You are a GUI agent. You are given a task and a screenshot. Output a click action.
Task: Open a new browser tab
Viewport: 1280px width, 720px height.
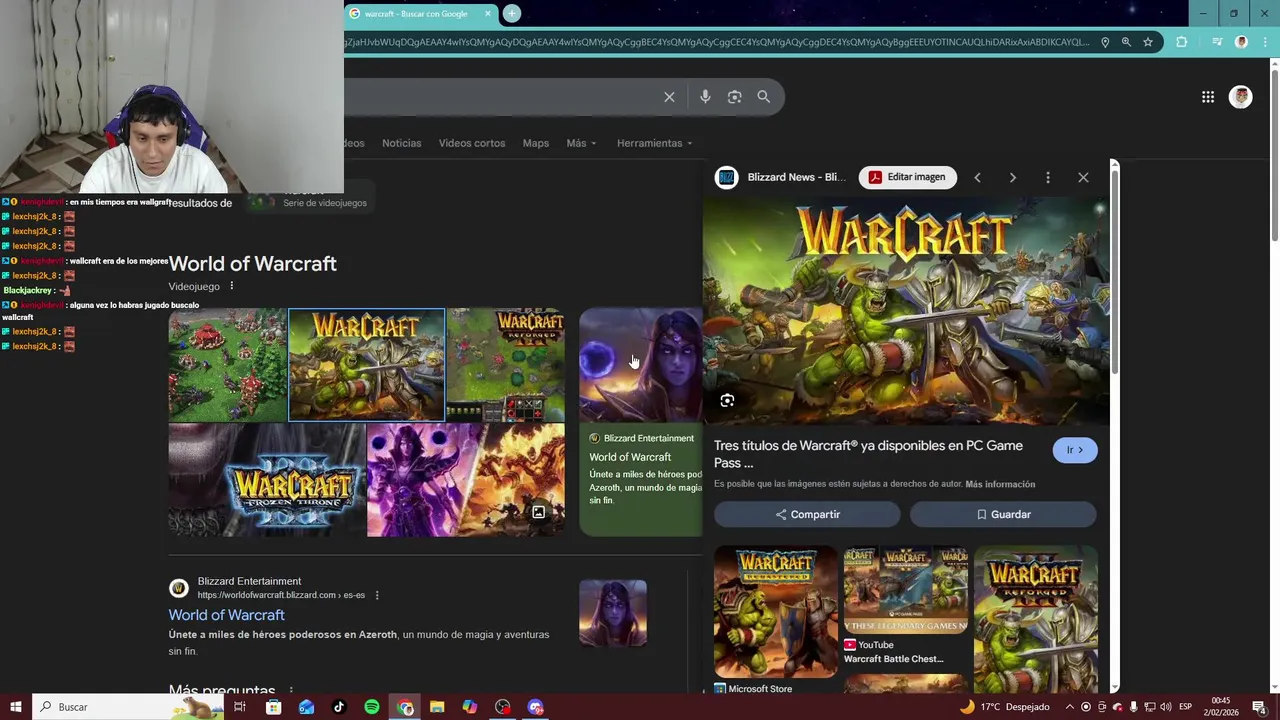click(511, 13)
